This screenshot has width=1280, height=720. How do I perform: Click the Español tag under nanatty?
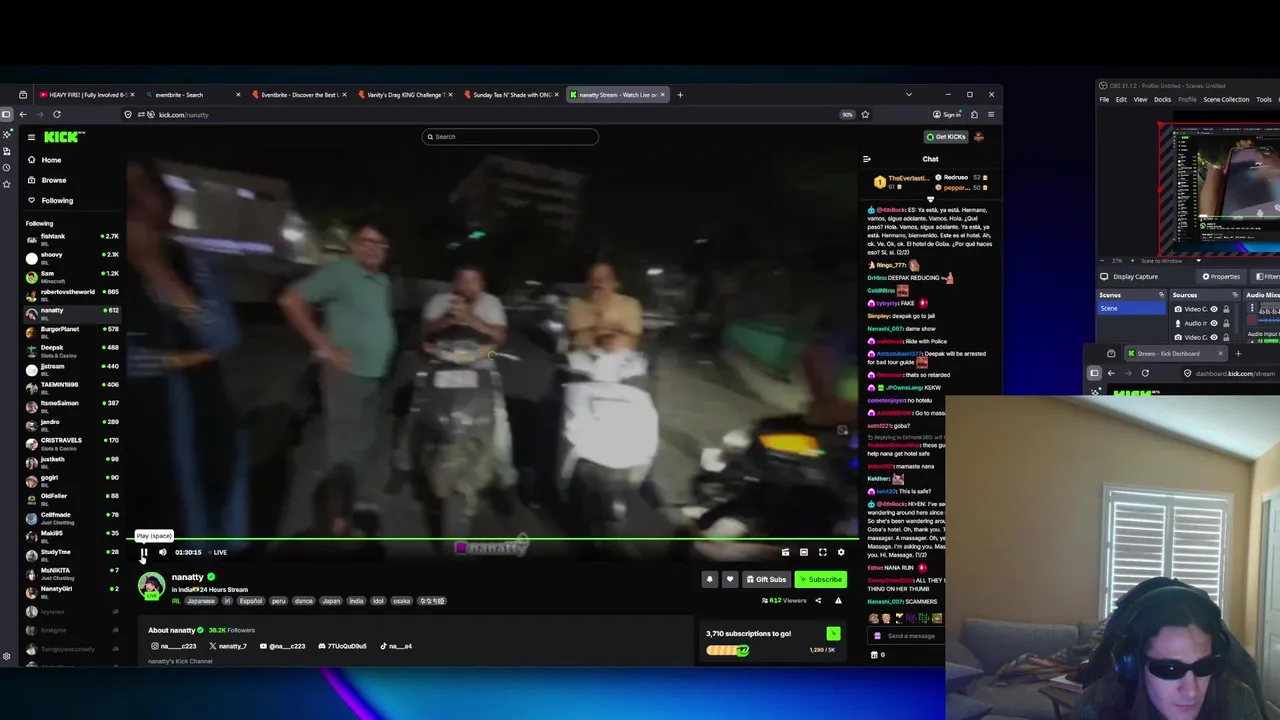[250, 601]
